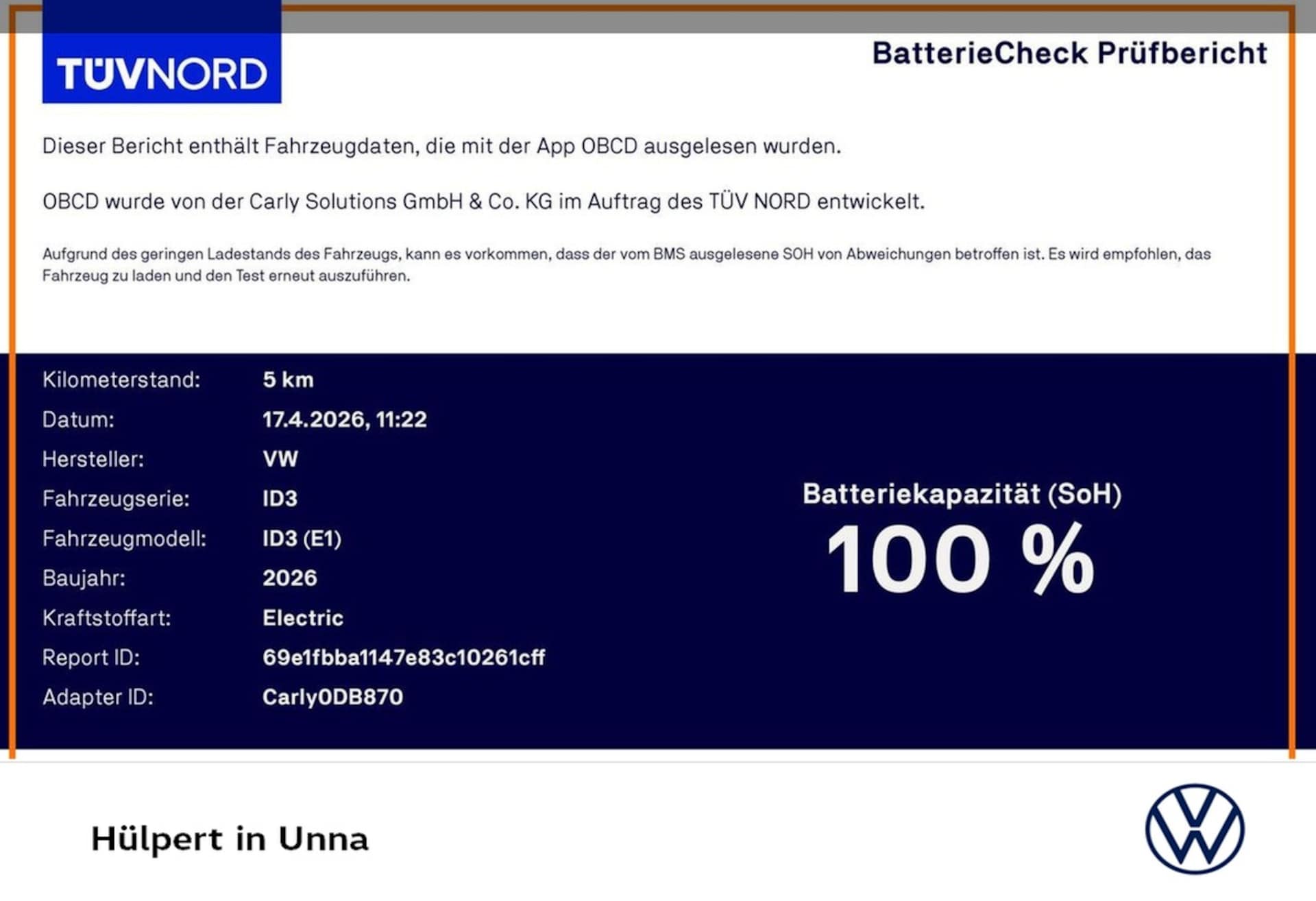
Task: Click the Adapter ID: label
Action: [98, 697]
